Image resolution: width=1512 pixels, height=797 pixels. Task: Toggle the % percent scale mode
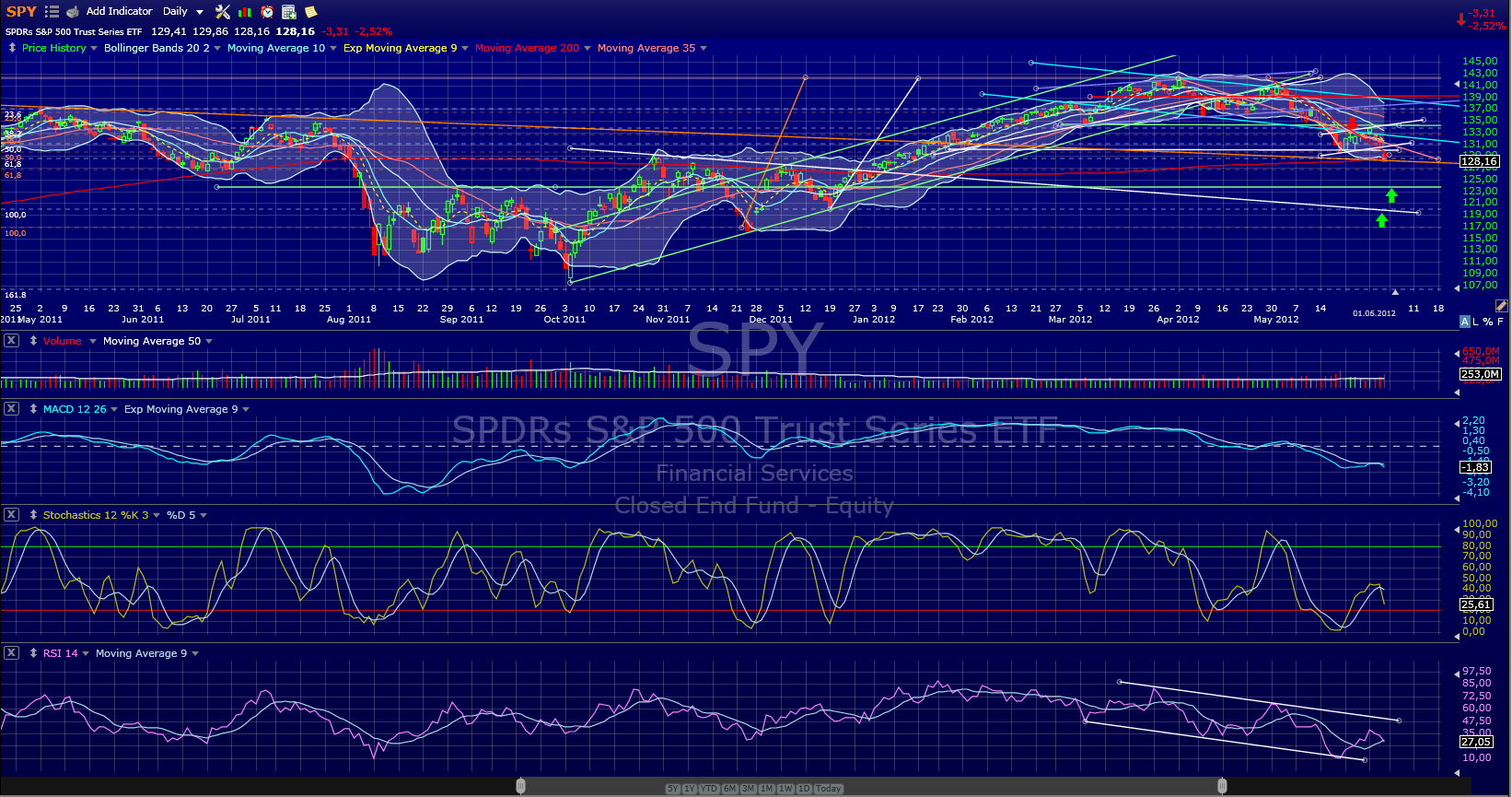(x=1488, y=322)
